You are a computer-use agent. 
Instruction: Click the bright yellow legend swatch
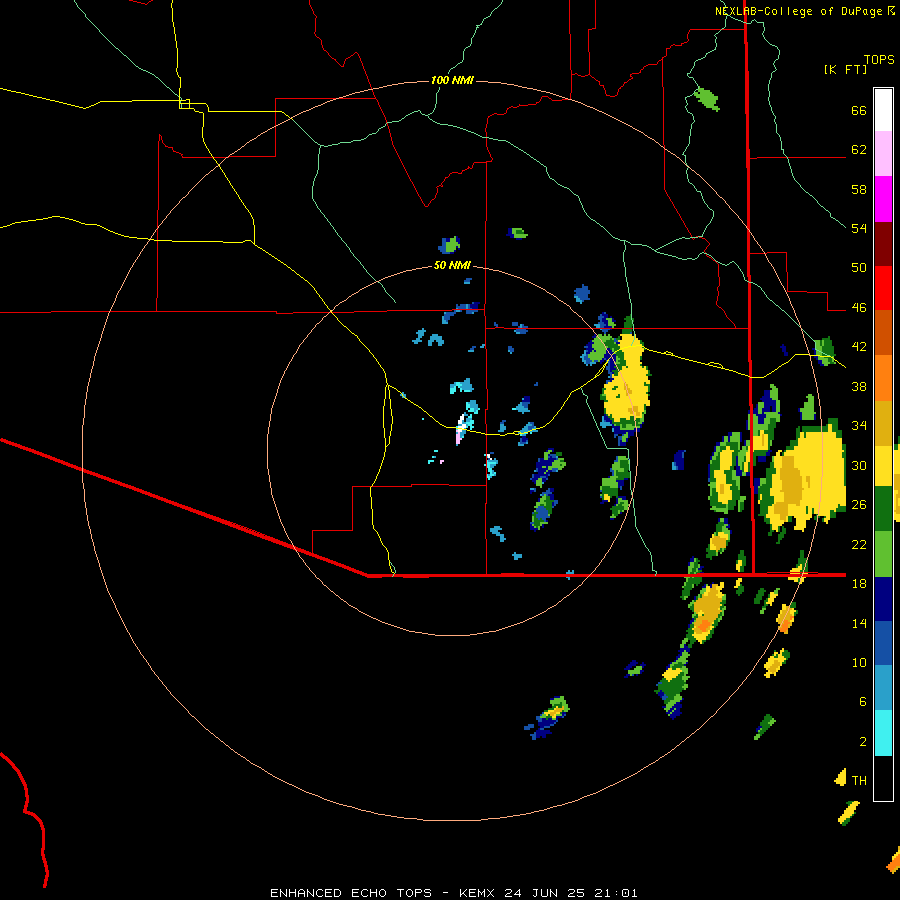click(883, 466)
